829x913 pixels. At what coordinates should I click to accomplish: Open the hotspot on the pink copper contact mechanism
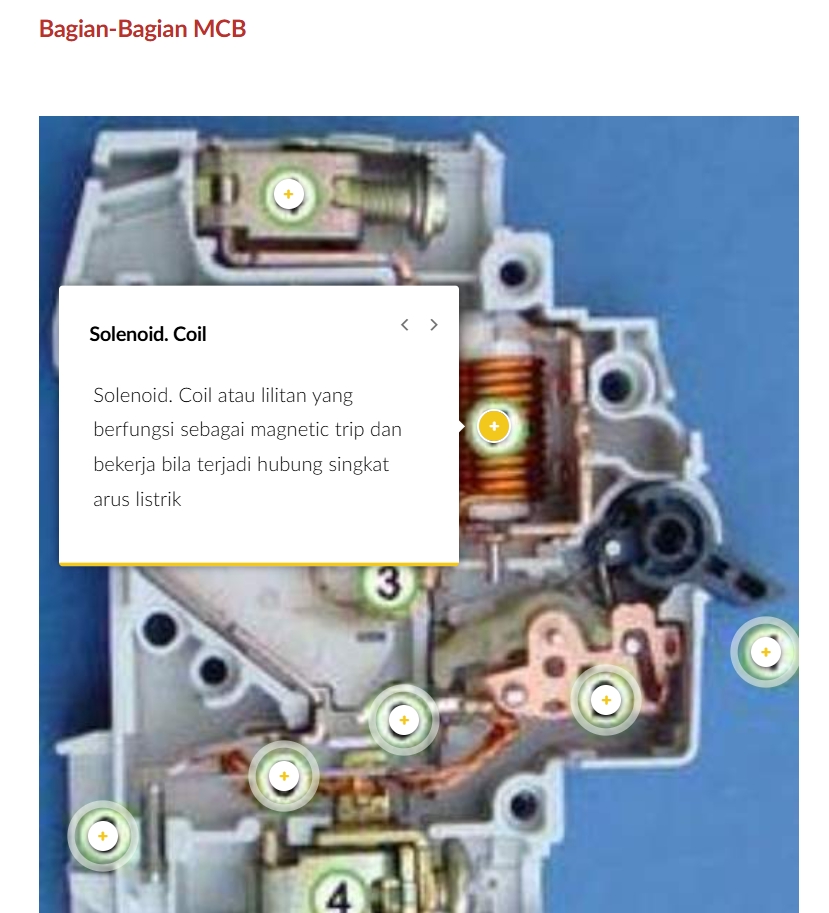[x=606, y=700]
